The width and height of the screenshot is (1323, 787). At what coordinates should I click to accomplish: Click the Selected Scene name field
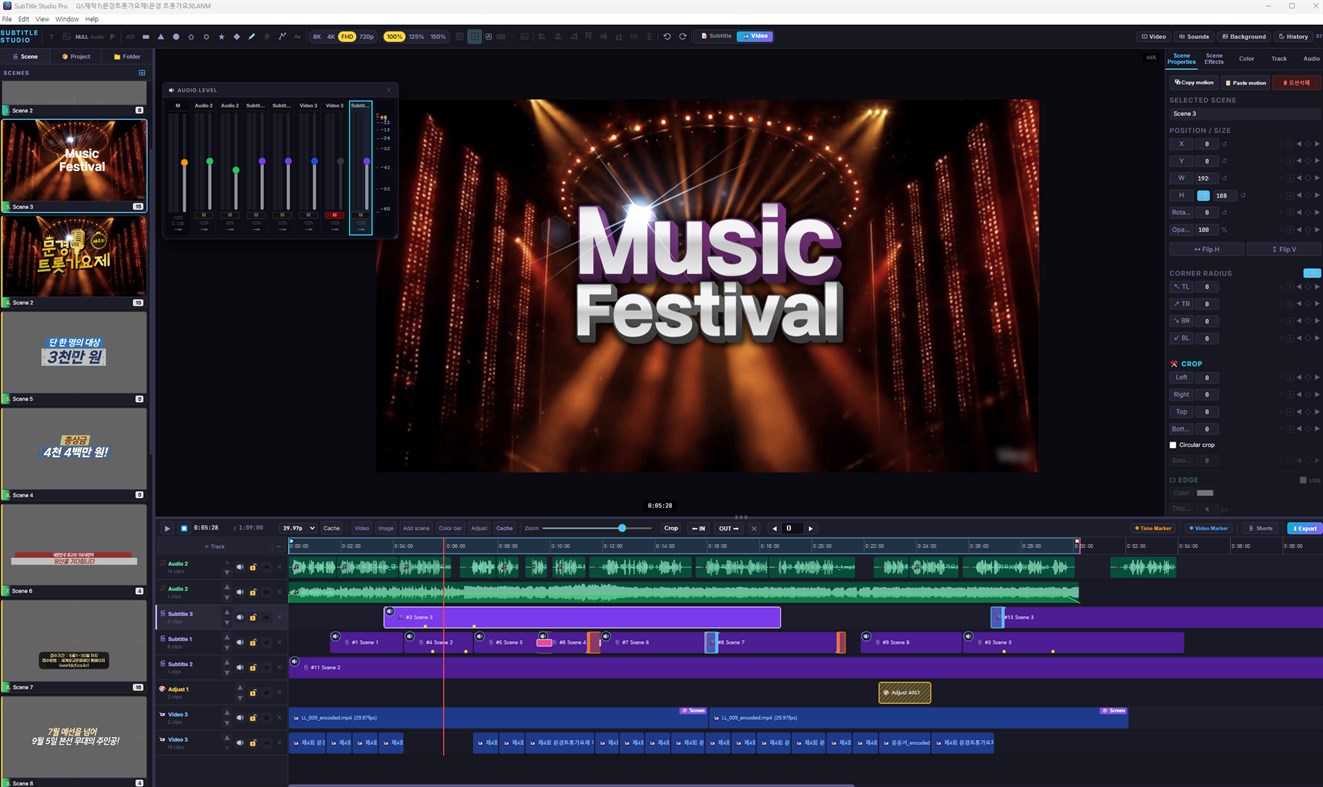1244,114
